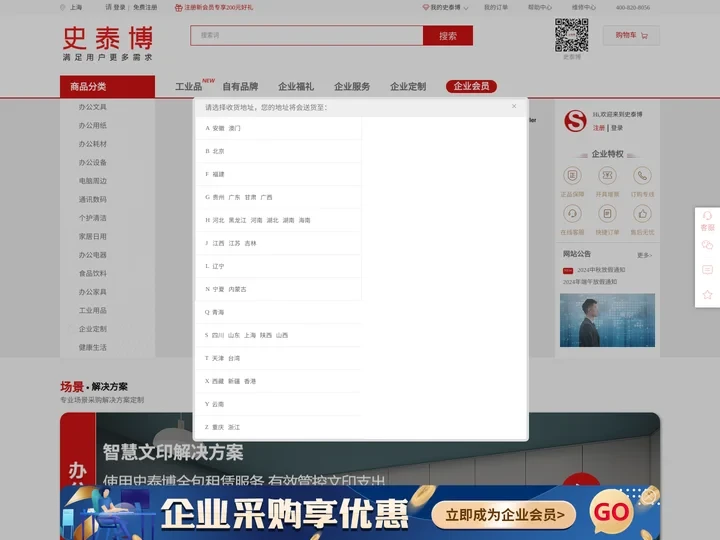The width and height of the screenshot is (720, 540).
Task: Choose province 黑龙江 in address list
Action: 237,220
